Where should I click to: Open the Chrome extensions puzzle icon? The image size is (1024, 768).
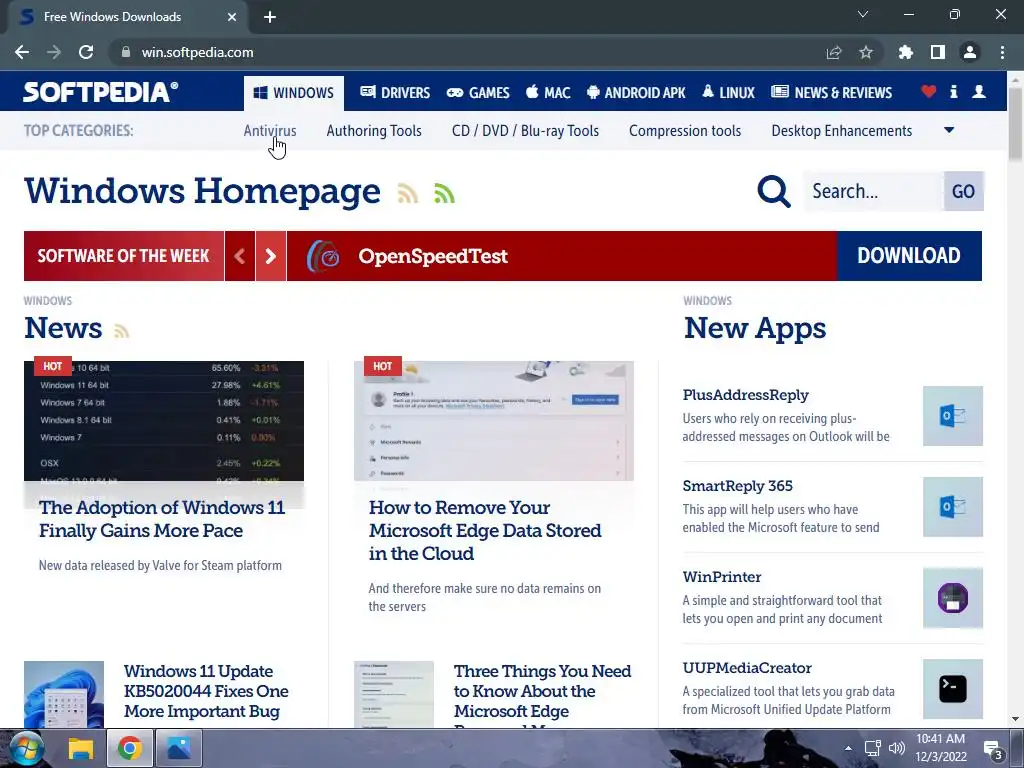905,52
